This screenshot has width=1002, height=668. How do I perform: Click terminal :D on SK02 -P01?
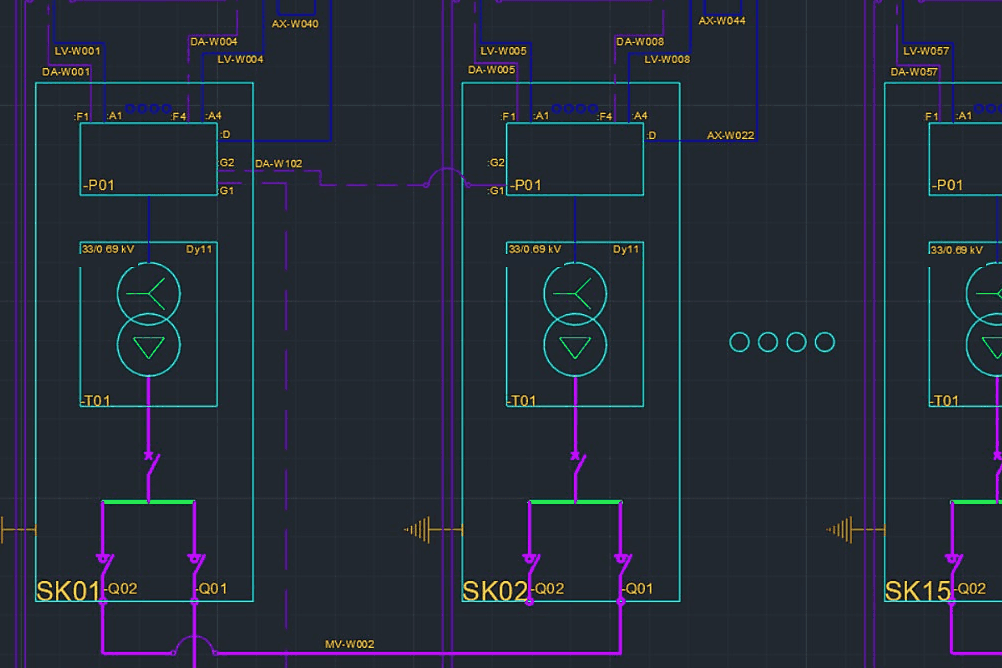click(x=651, y=135)
